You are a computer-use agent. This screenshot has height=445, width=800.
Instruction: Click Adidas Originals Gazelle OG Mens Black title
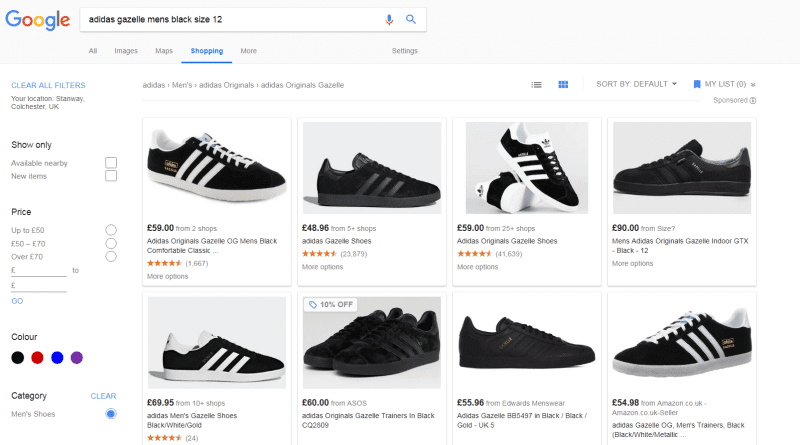point(212,245)
